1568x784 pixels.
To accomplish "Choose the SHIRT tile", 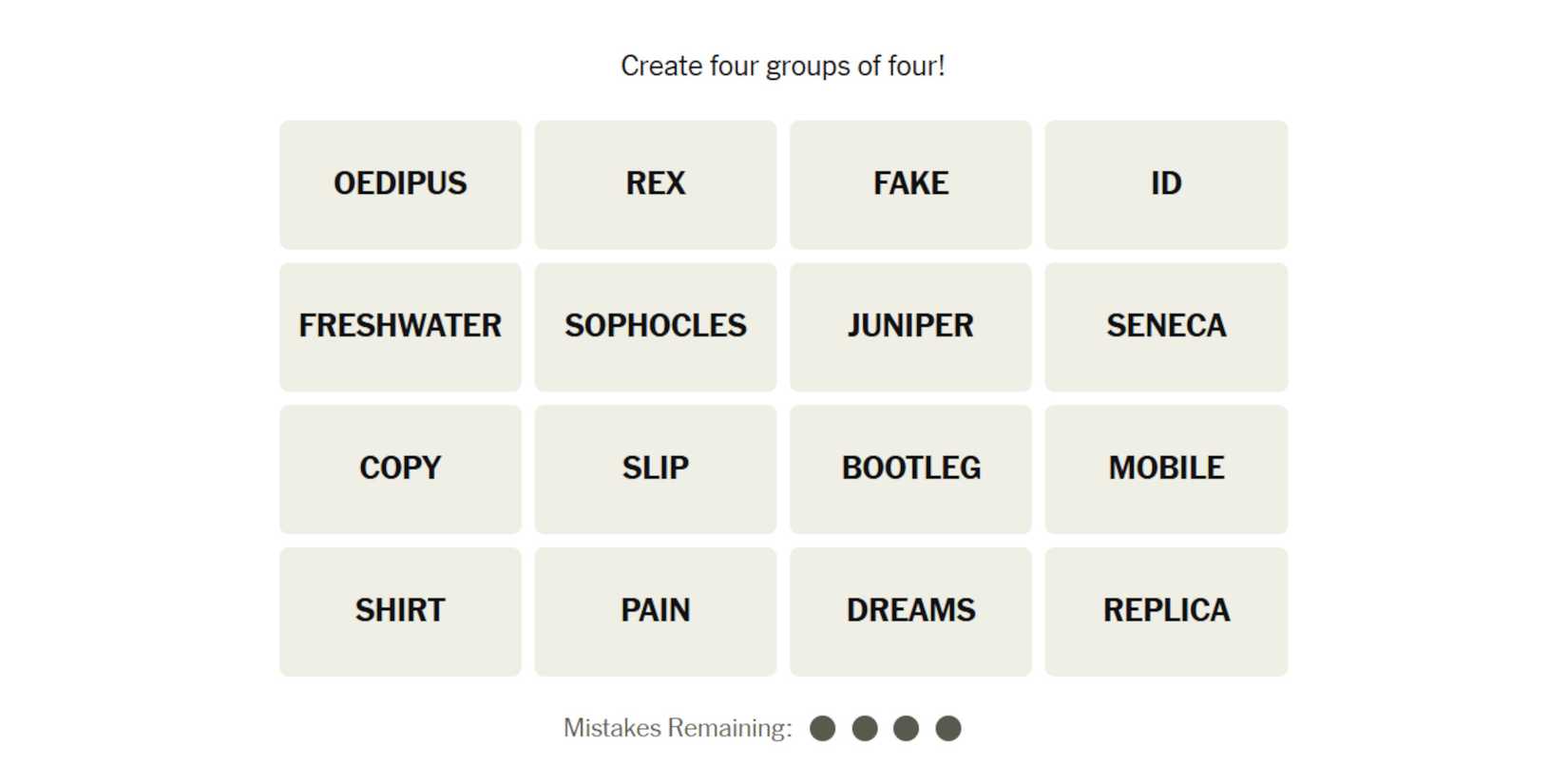I will point(400,611).
